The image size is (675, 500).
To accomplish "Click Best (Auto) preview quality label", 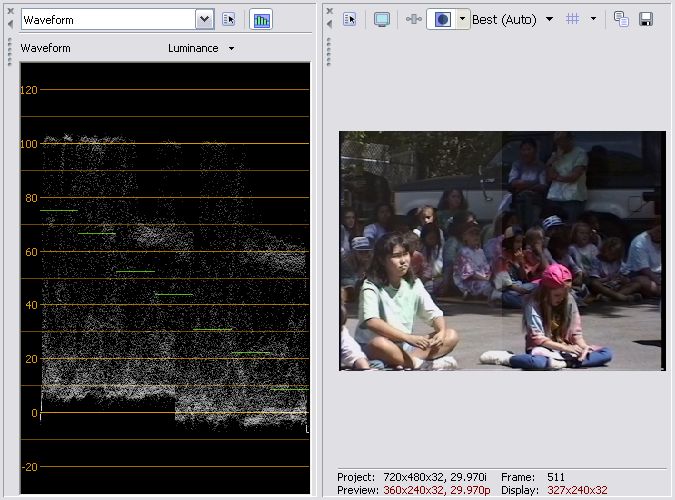I will [504, 20].
